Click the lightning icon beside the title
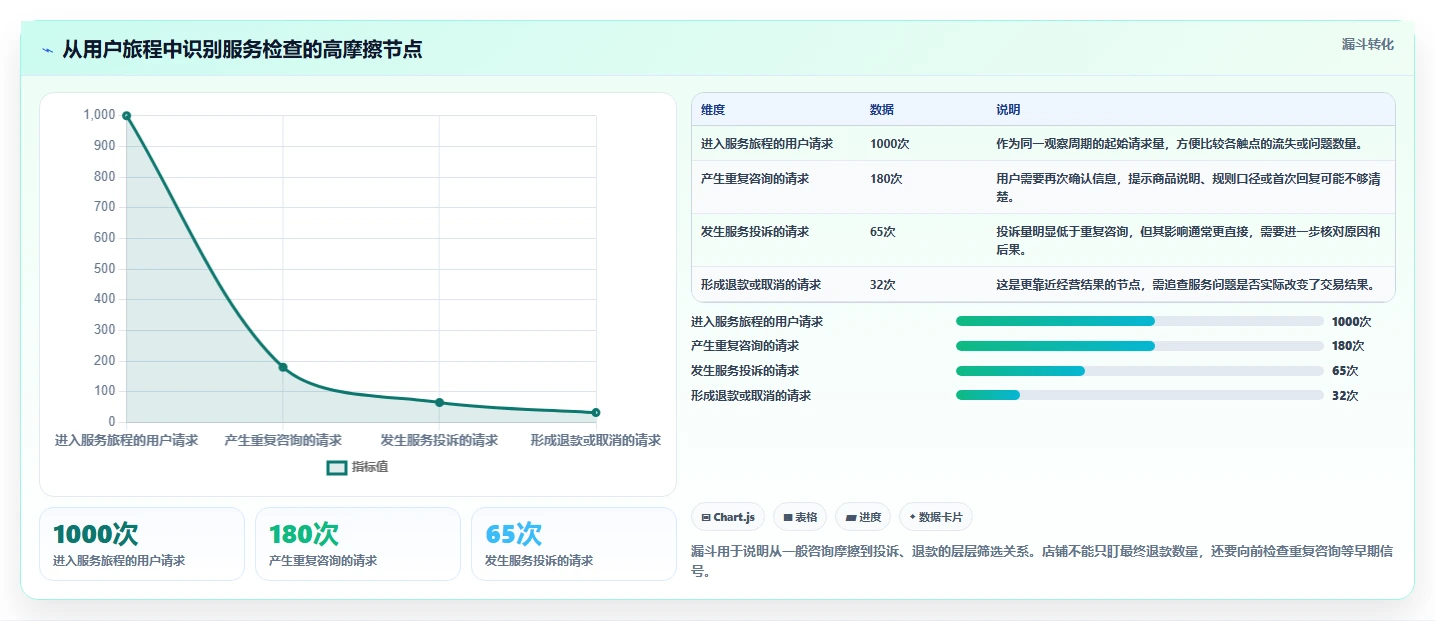The height and width of the screenshot is (621, 1435). pyautogui.click(x=48, y=50)
